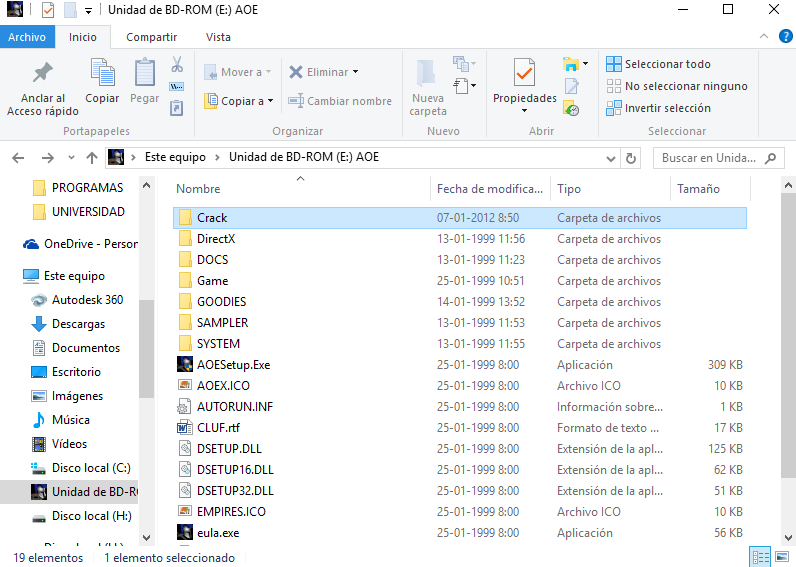
Task: Switch to the Compartir tab
Action: click(x=151, y=37)
